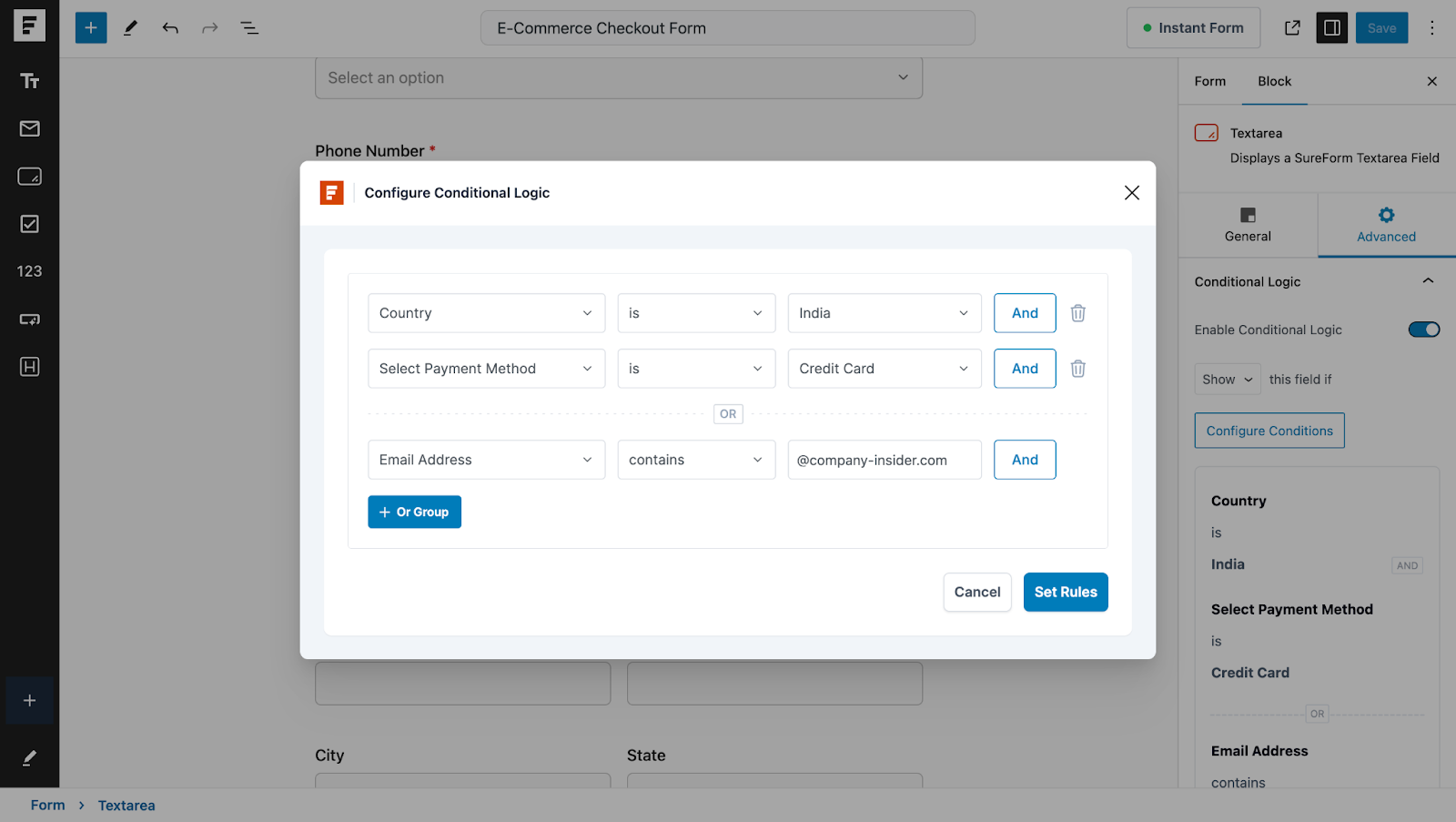
Task: Open the Credit Card value dropdown
Action: tap(884, 369)
